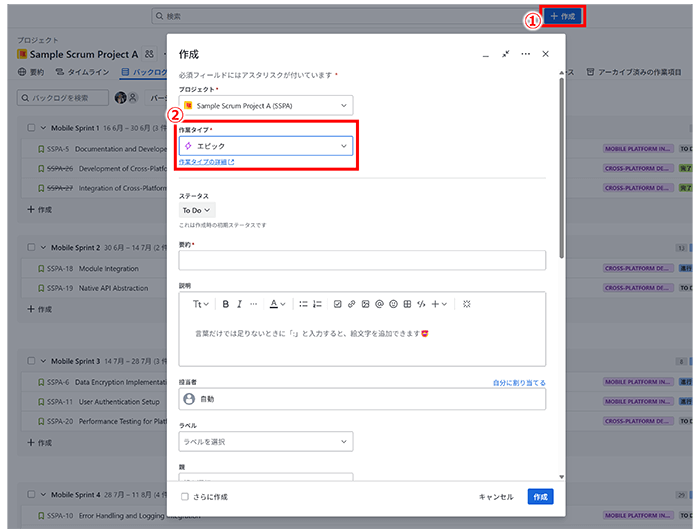This screenshot has width=700, height=529.
Task: Mention a user with @ icon
Action: (x=379, y=304)
